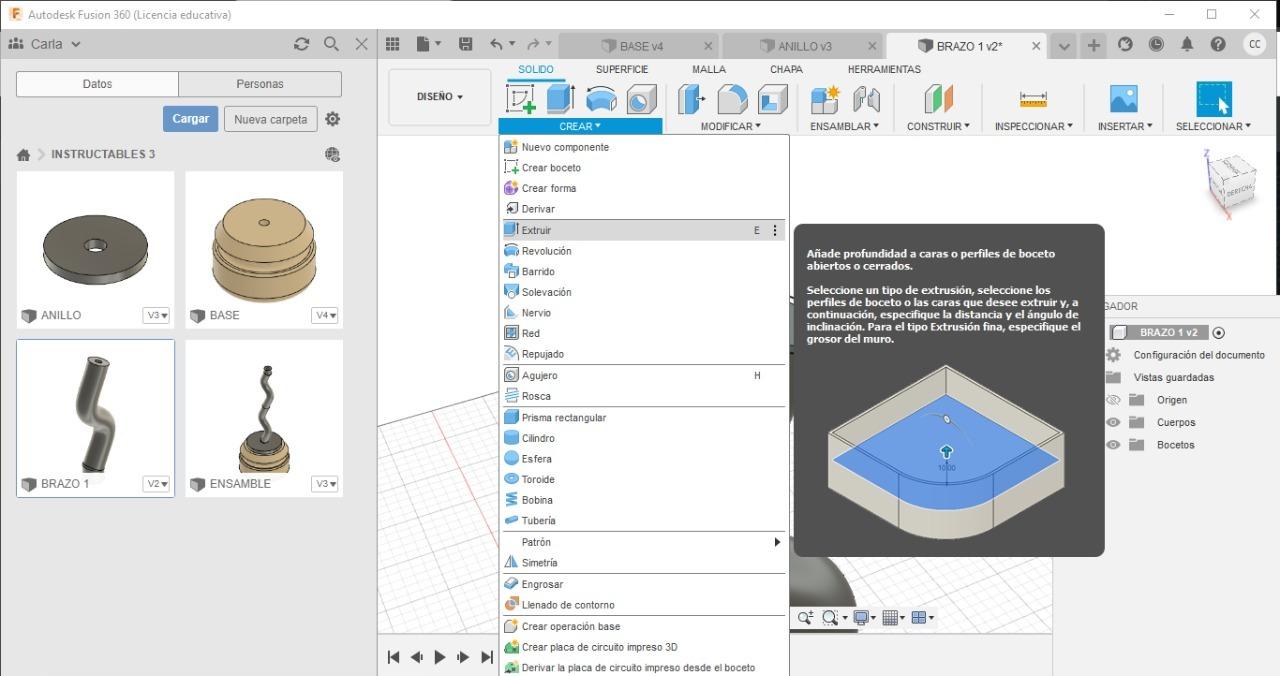Open the Help question mark menu
This screenshot has height=676, width=1280.
pyautogui.click(x=1218, y=44)
